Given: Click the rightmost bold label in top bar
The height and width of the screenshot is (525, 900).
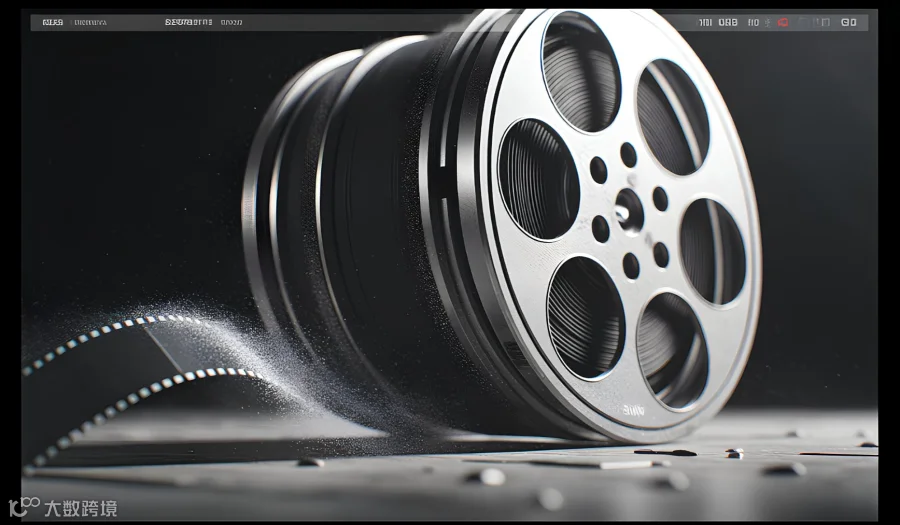Looking at the screenshot, I should pos(849,22).
